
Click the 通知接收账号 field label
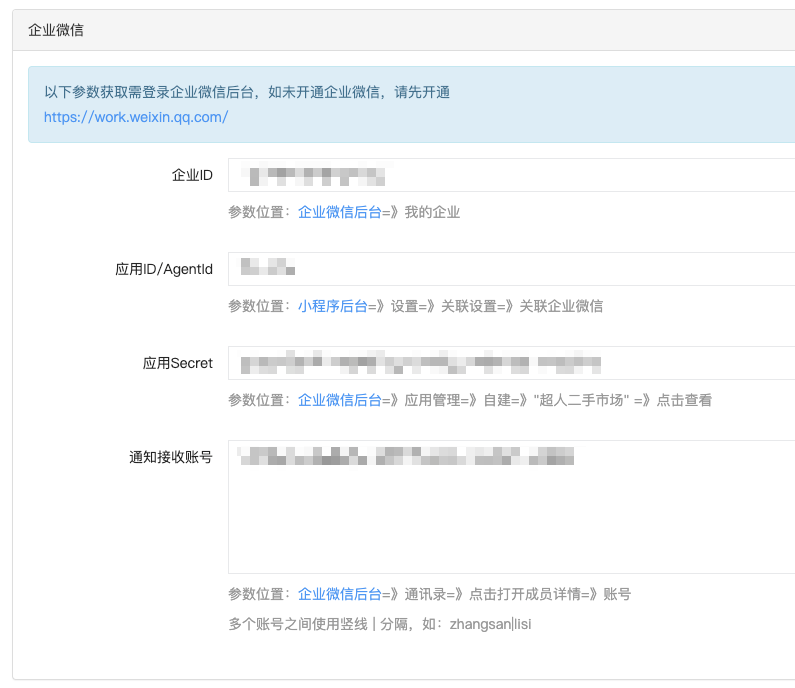pos(171,457)
